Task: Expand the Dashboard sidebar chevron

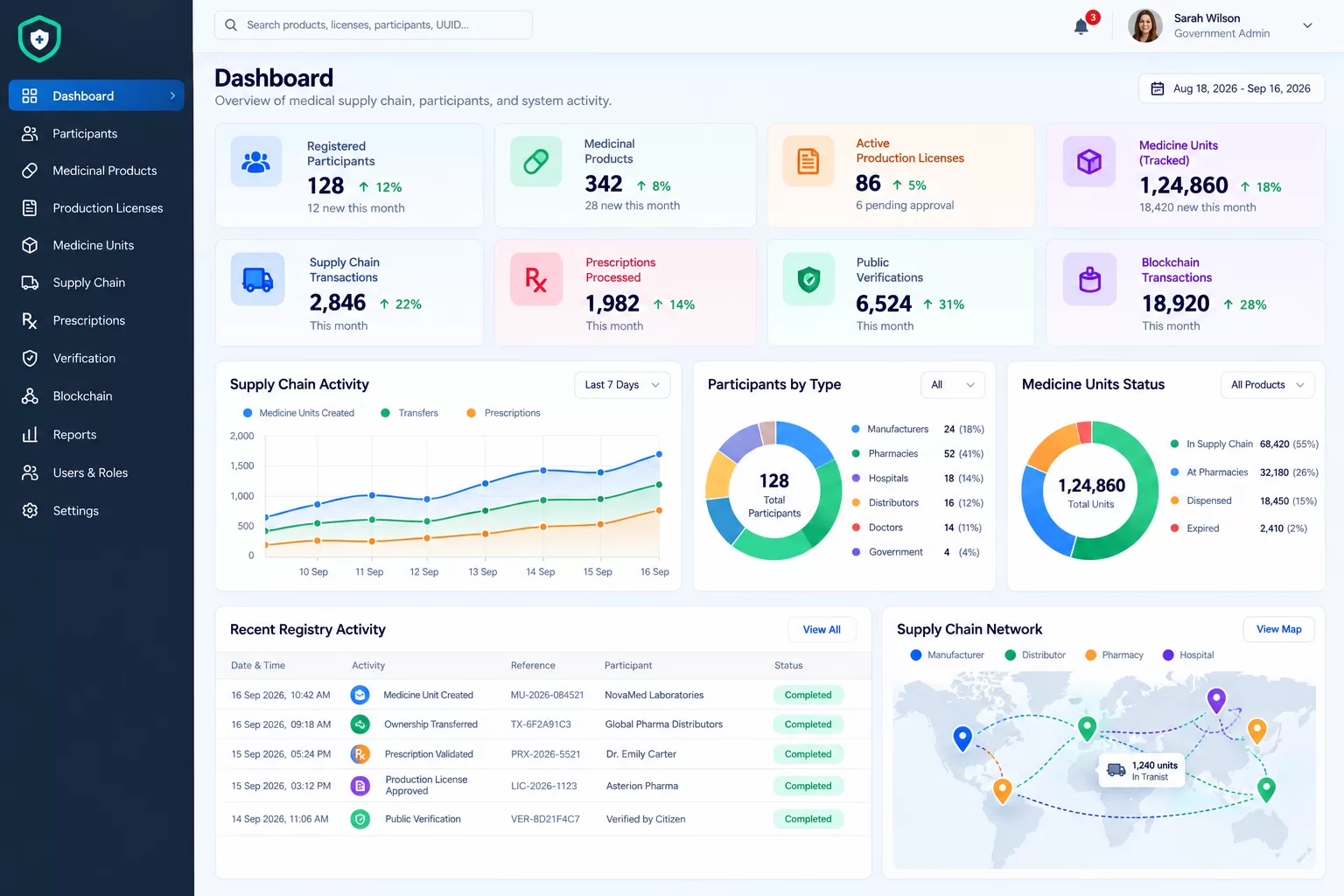Action: (172, 96)
